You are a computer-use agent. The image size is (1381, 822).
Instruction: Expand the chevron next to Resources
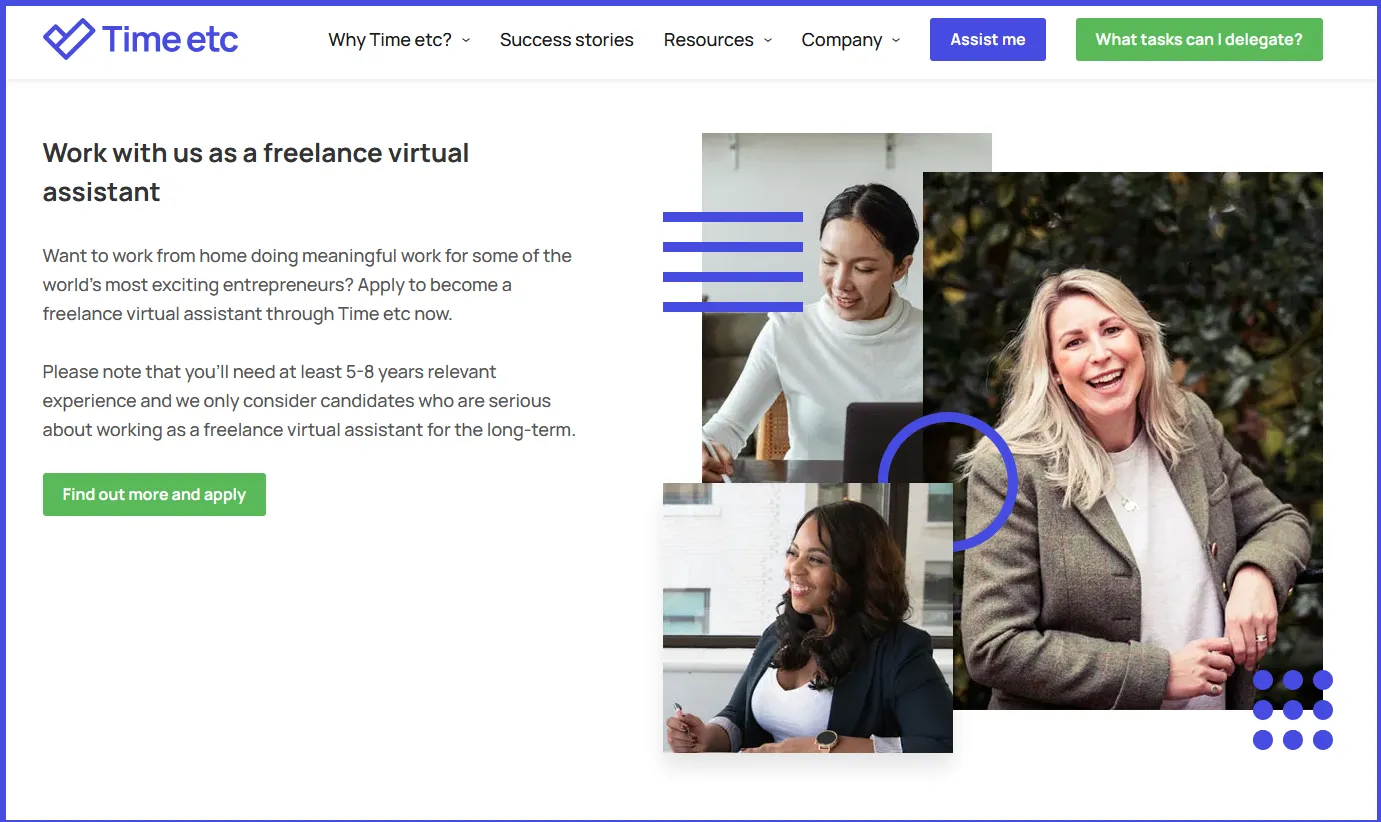pyautogui.click(x=768, y=40)
